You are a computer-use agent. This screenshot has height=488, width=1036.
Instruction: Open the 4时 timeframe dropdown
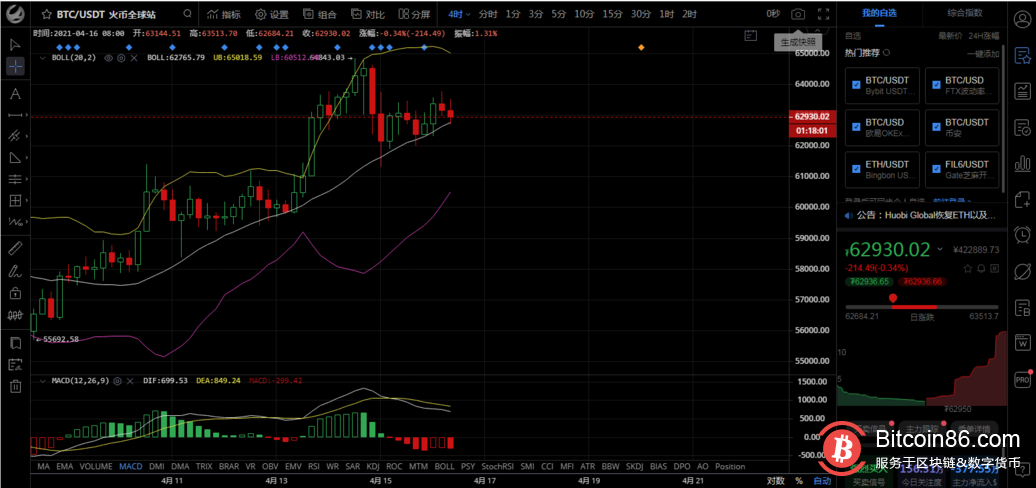pos(458,14)
